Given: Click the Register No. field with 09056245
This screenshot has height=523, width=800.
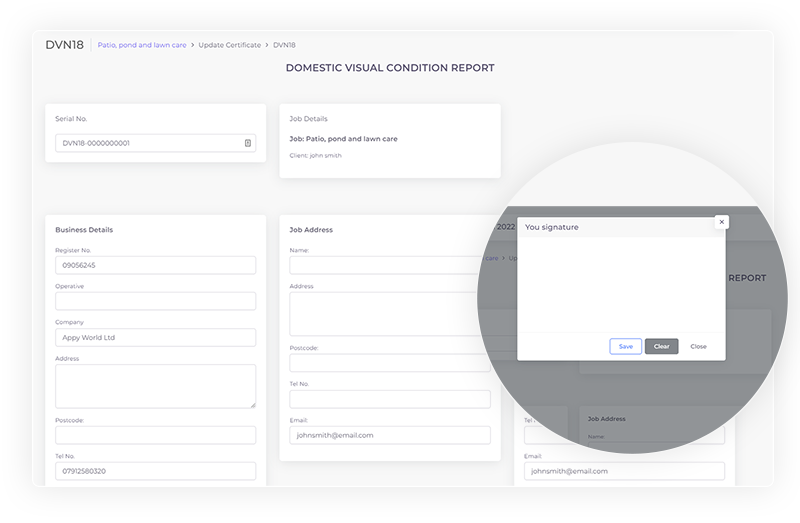Looking at the screenshot, I should click(x=155, y=265).
